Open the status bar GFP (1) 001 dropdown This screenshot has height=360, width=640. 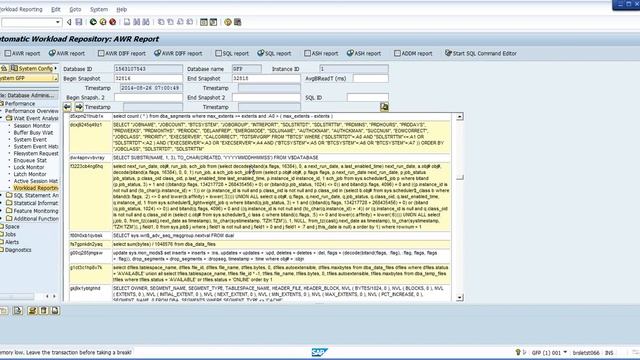pyautogui.click(x=565, y=352)
